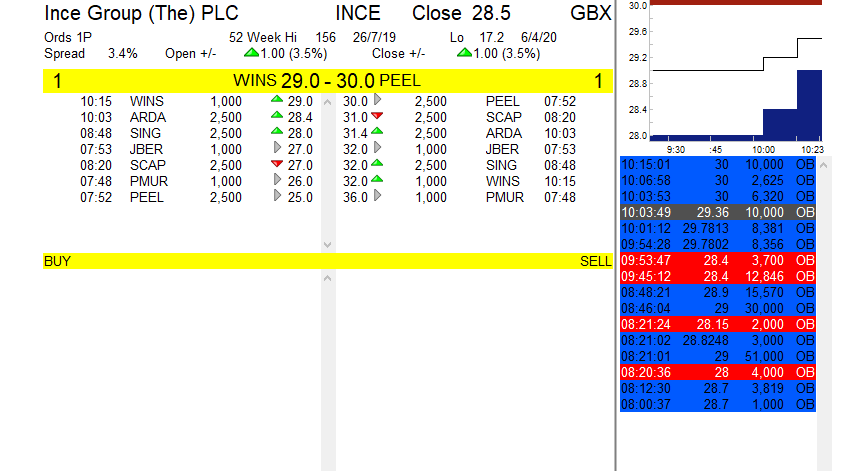Click the grey arrow beside JBER bid 27.0

(x=277, y=148)
